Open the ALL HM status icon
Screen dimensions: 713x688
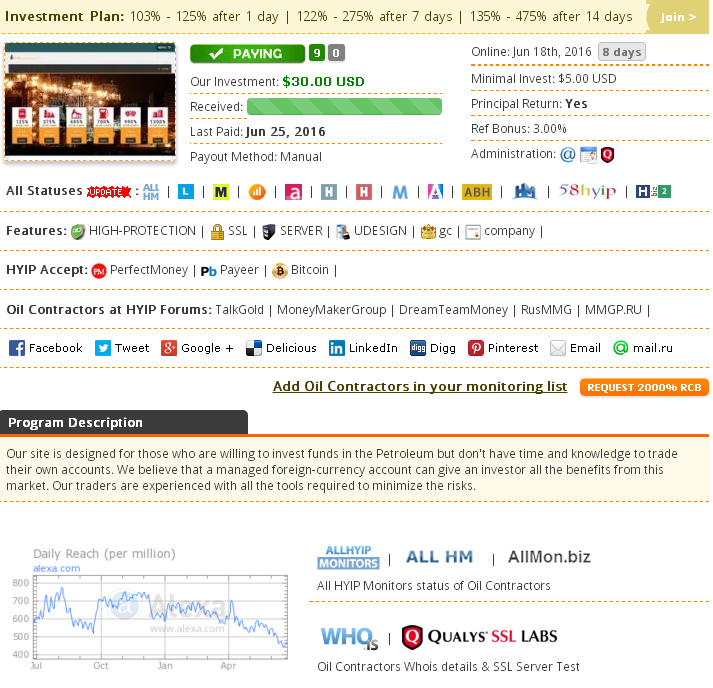(x=151, y=191)
